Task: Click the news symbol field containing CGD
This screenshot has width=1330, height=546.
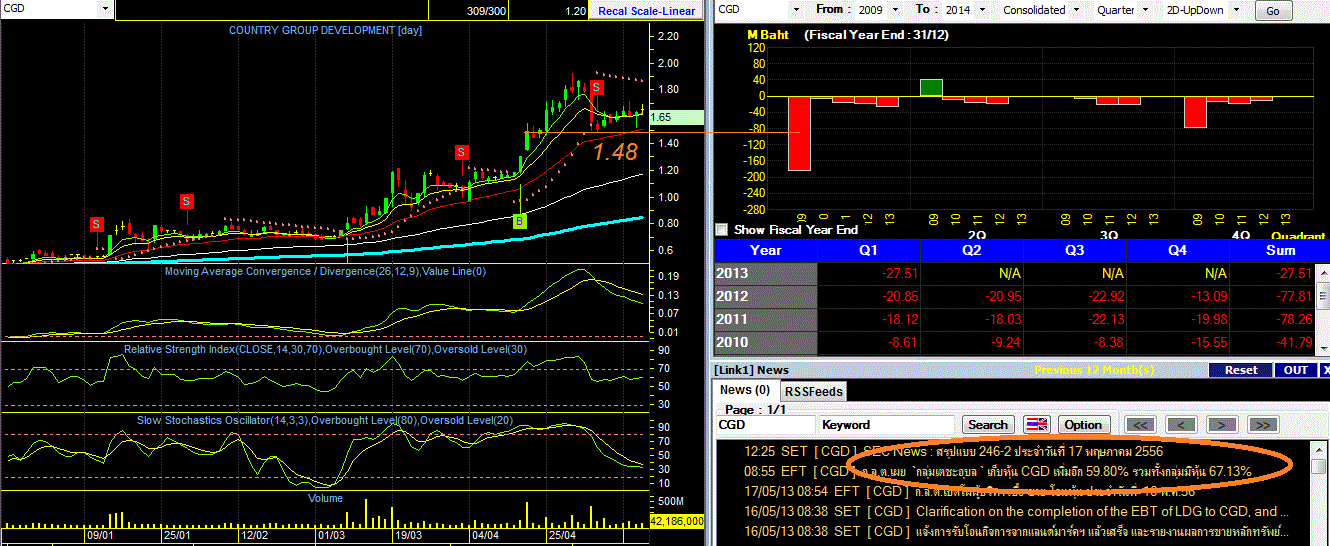Action: [x=766, y=425]
